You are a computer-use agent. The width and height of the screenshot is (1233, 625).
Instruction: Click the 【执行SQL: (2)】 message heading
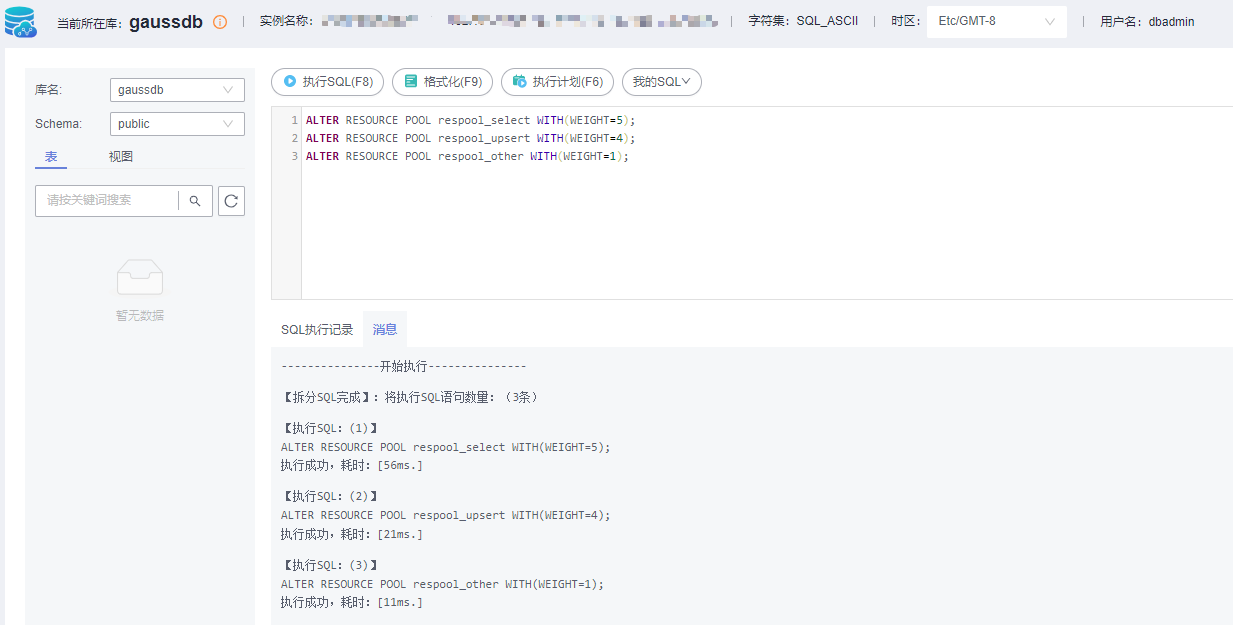coord(330,496)
